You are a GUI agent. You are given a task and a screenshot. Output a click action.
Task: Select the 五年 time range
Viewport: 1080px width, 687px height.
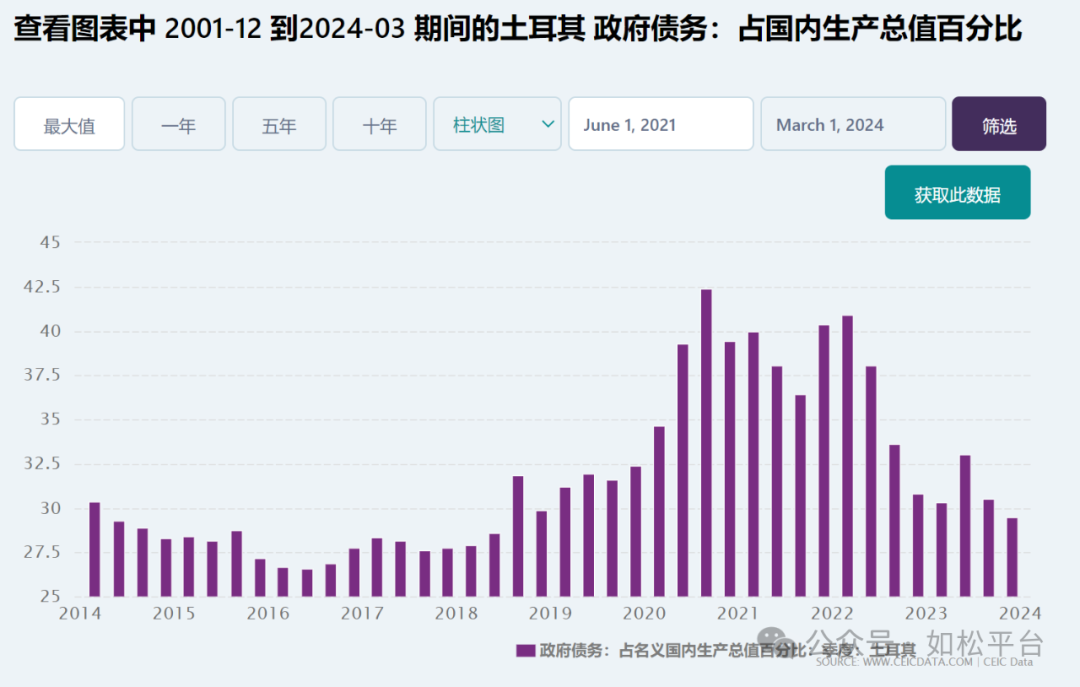[x=279, y=124]
